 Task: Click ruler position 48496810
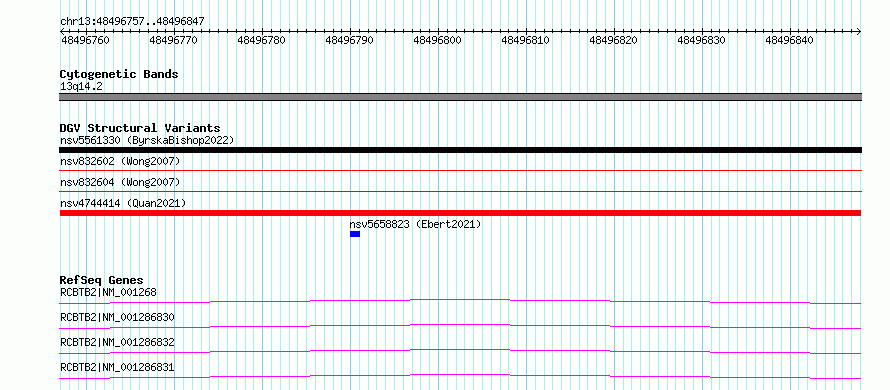(526, 40)
